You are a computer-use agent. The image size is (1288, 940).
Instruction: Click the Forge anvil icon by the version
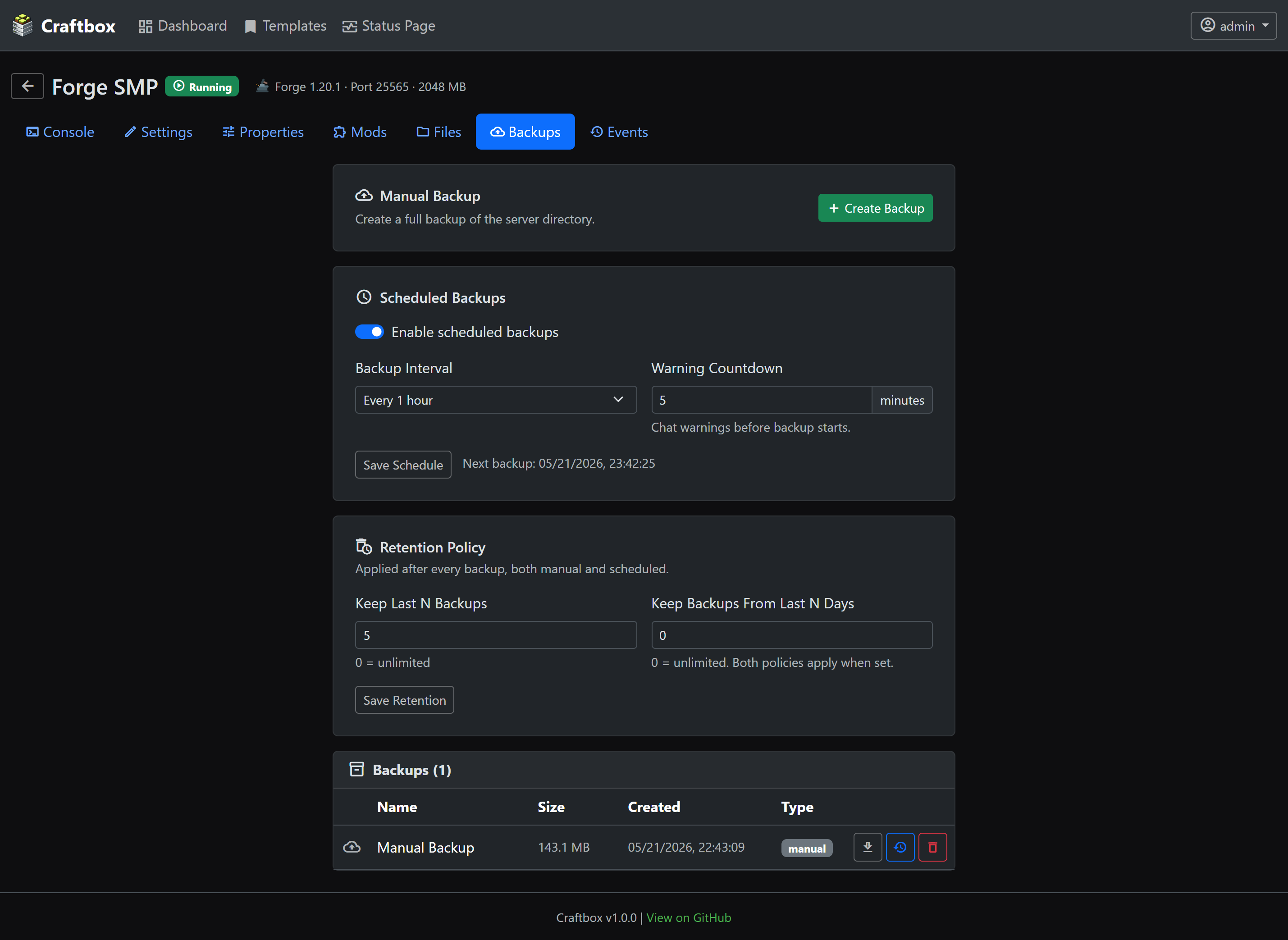click(262, 86)
